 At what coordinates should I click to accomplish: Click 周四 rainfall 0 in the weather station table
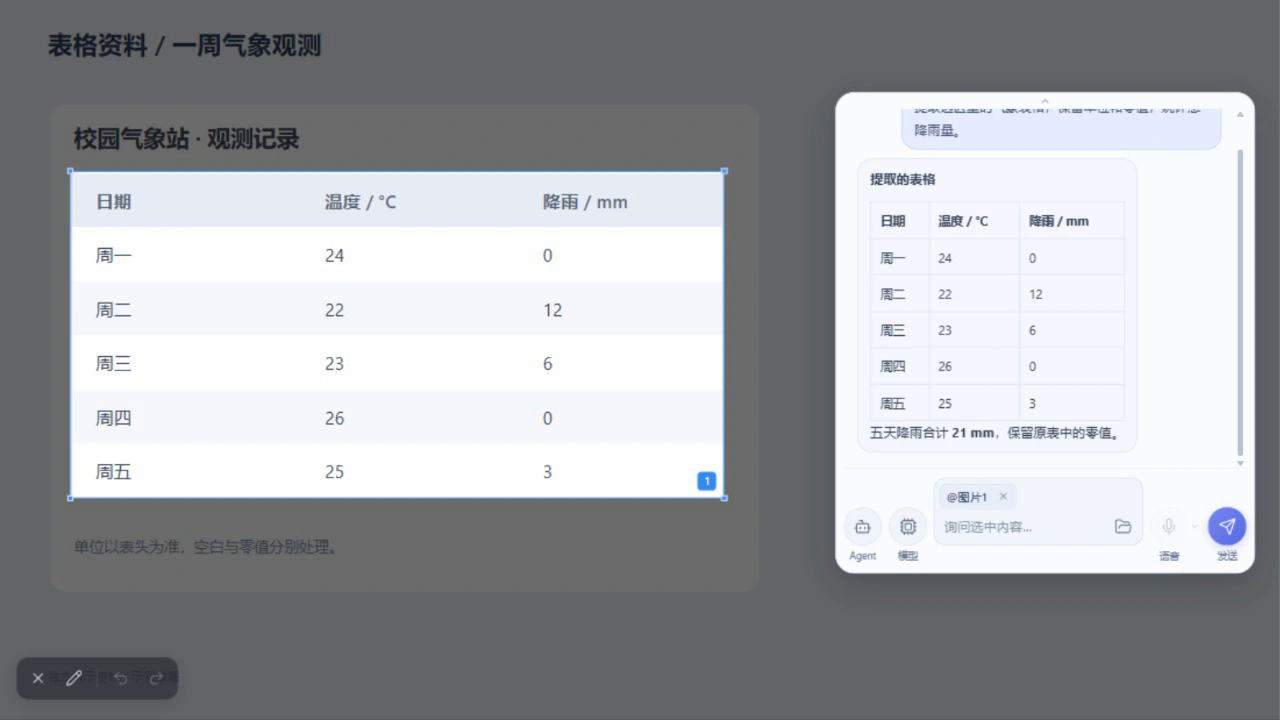click(547, 418)
